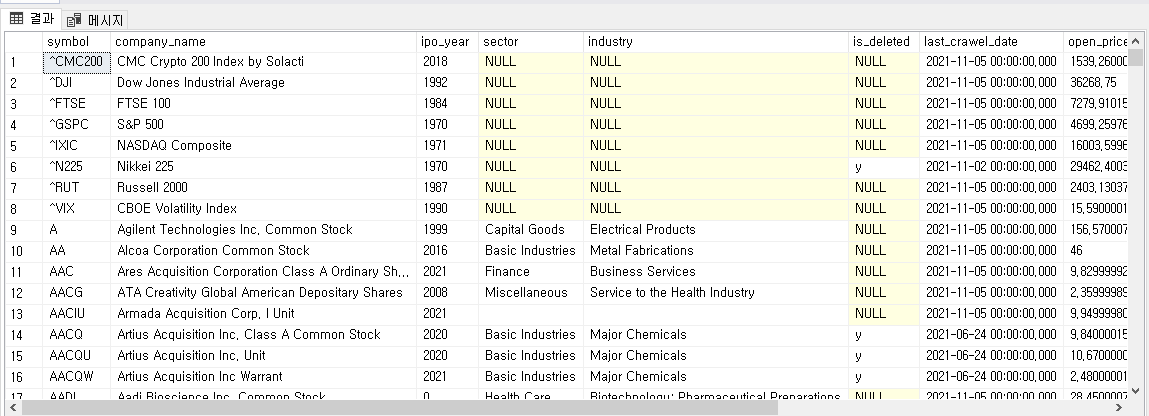Image resolution: width=1149 pixels, height=416 pixels.
Task: Click the horizontal scrollbar thumb
Action: [x=399, y=407]
